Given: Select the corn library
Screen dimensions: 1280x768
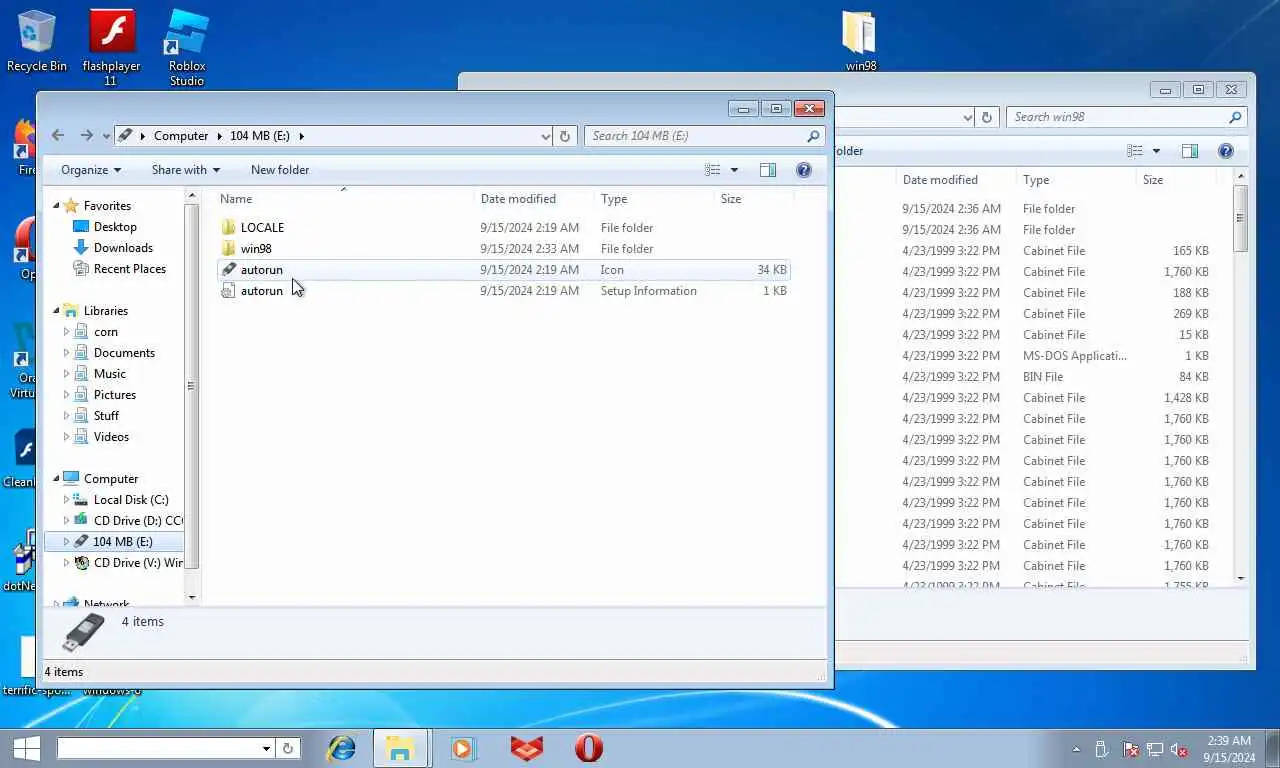Looking at the screenshot, I should [105, 332].
